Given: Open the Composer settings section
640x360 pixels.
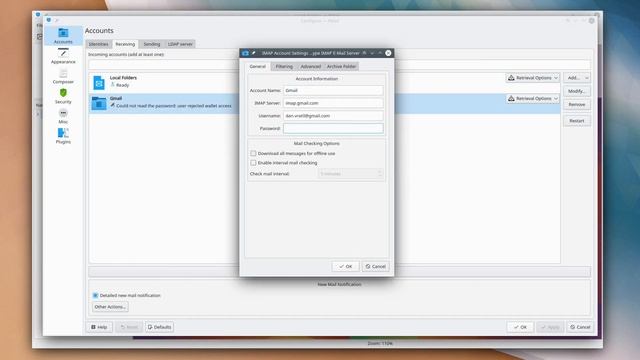Looking at the screenshot, I should [x=63, y=76].
